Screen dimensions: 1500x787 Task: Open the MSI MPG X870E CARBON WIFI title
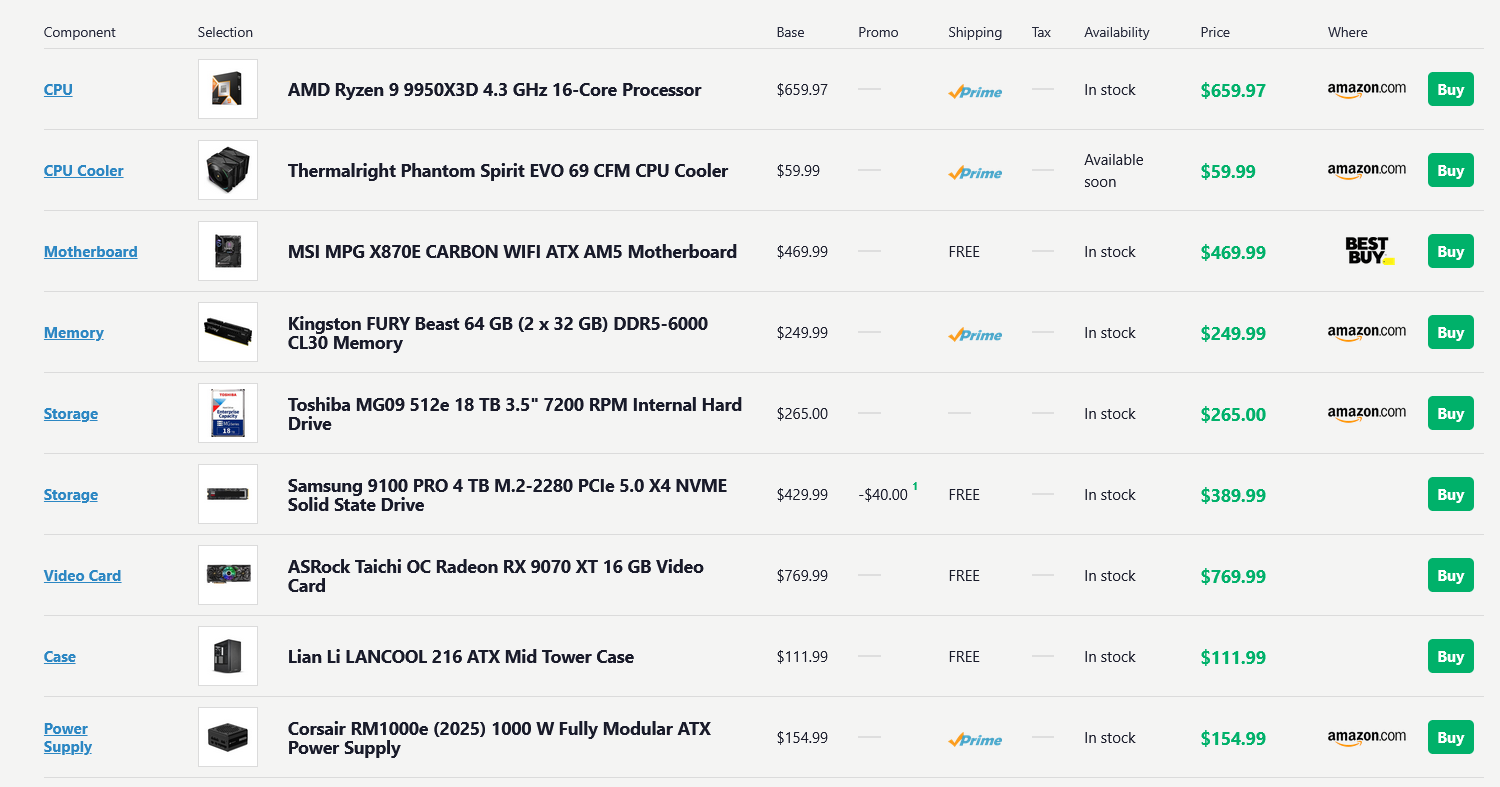tap(512, 252)
